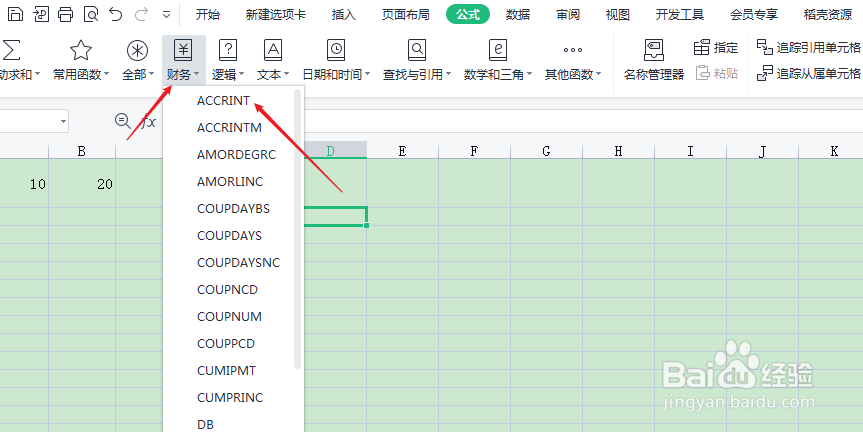Image resolution: width=863 pixels, height=432 pixels.
Task: Click cell containing value 20
Action: 82,184
